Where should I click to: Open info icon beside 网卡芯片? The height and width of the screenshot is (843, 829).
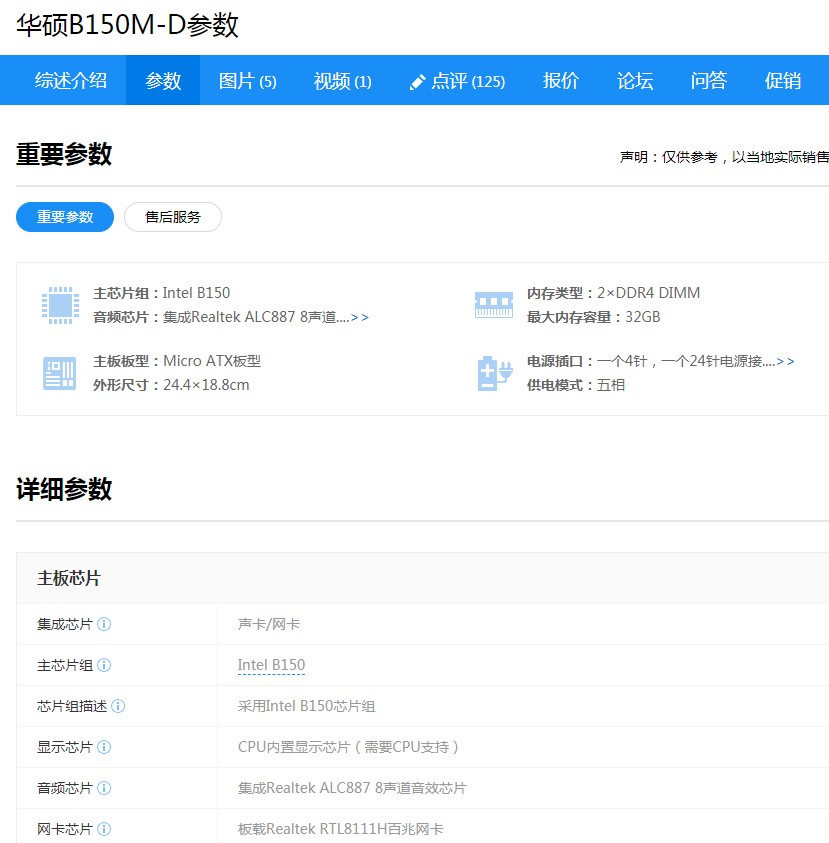(104, 829)
